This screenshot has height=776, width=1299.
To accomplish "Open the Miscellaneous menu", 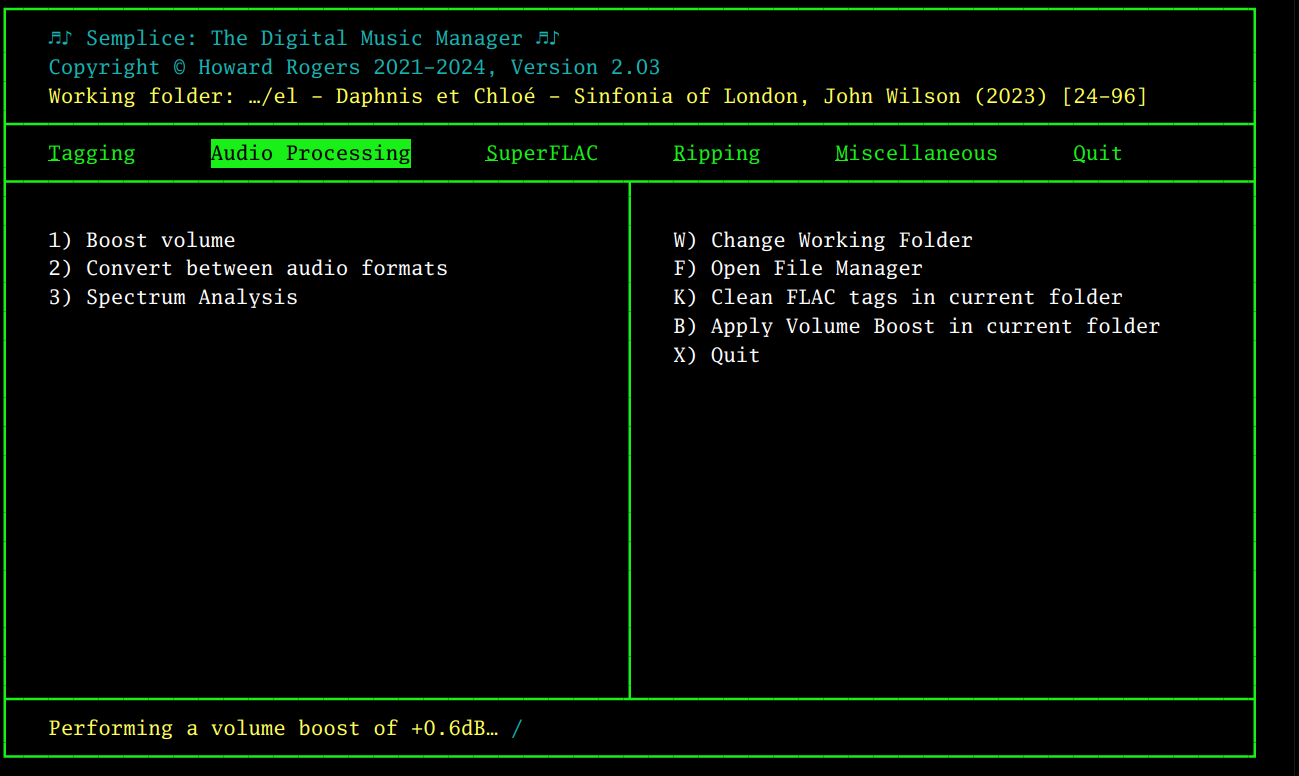I will tap(916, 153).
